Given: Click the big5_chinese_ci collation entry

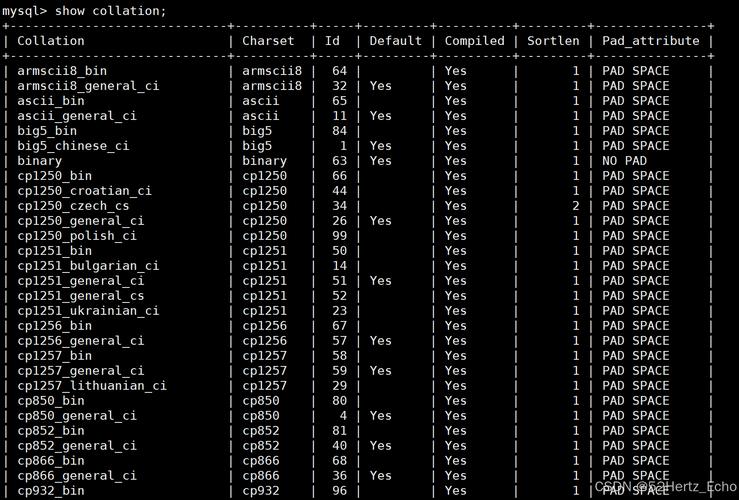Looking at the screenshot, I should click(x=73, y=146).
